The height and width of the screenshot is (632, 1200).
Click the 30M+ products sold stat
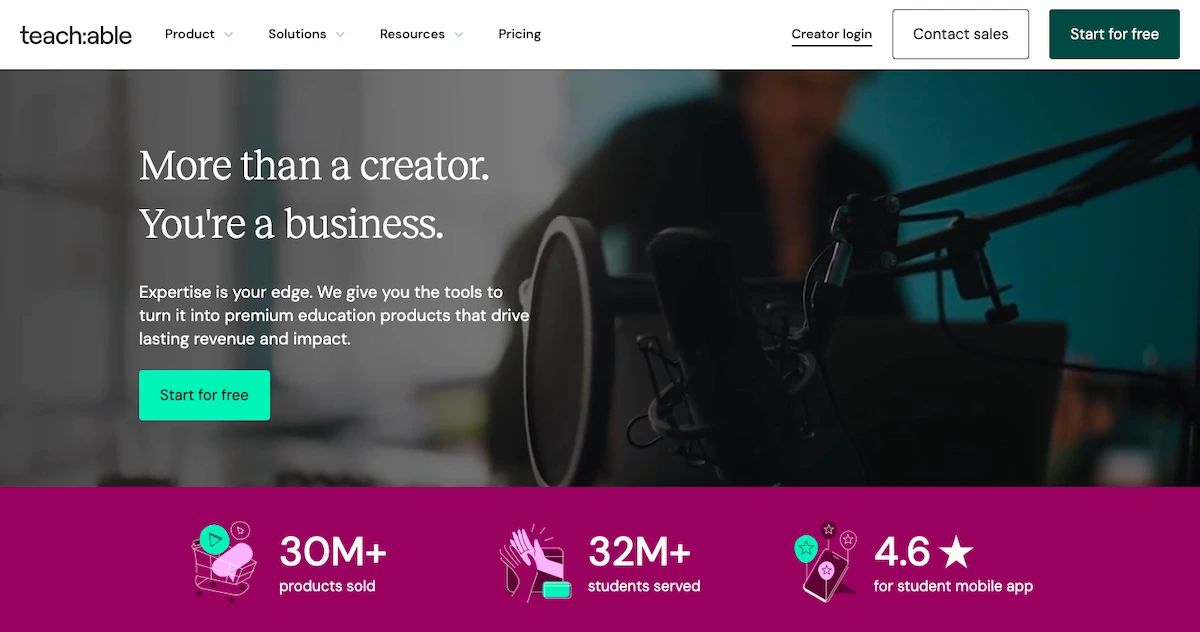tap(332, 564)
